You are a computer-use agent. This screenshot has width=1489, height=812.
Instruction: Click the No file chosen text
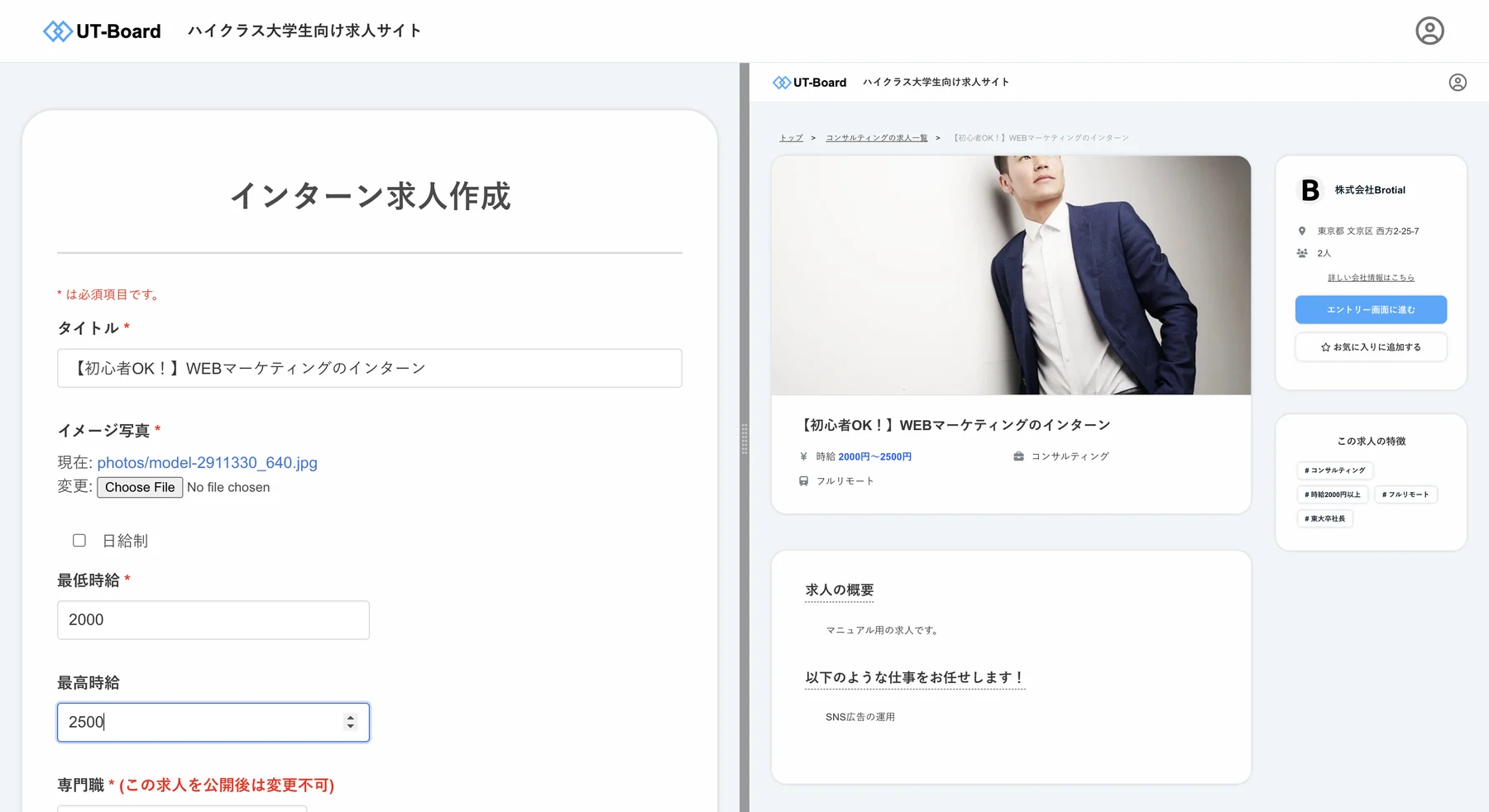point(228,488)
